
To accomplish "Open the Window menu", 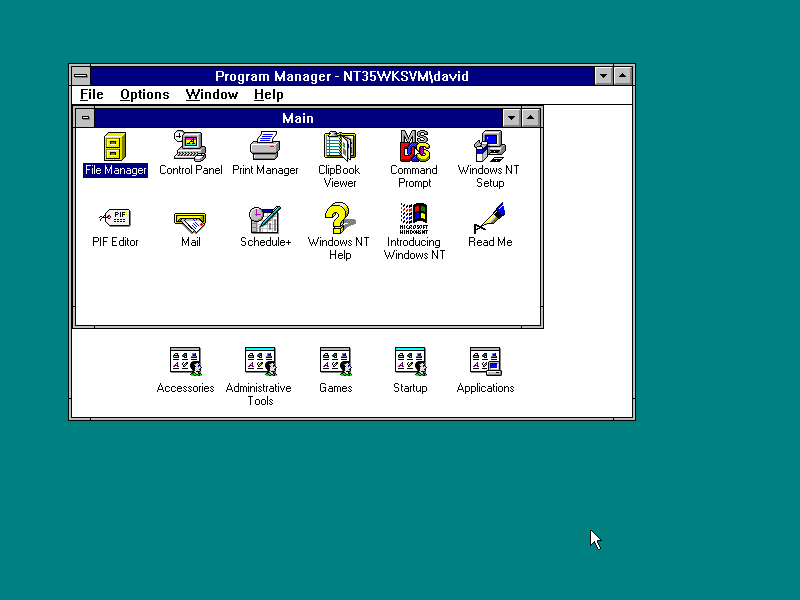I will [212, 95].
